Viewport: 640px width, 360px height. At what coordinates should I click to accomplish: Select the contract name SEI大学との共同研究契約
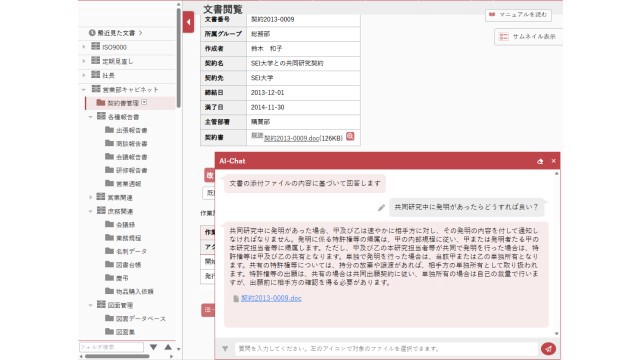point(287,63)
